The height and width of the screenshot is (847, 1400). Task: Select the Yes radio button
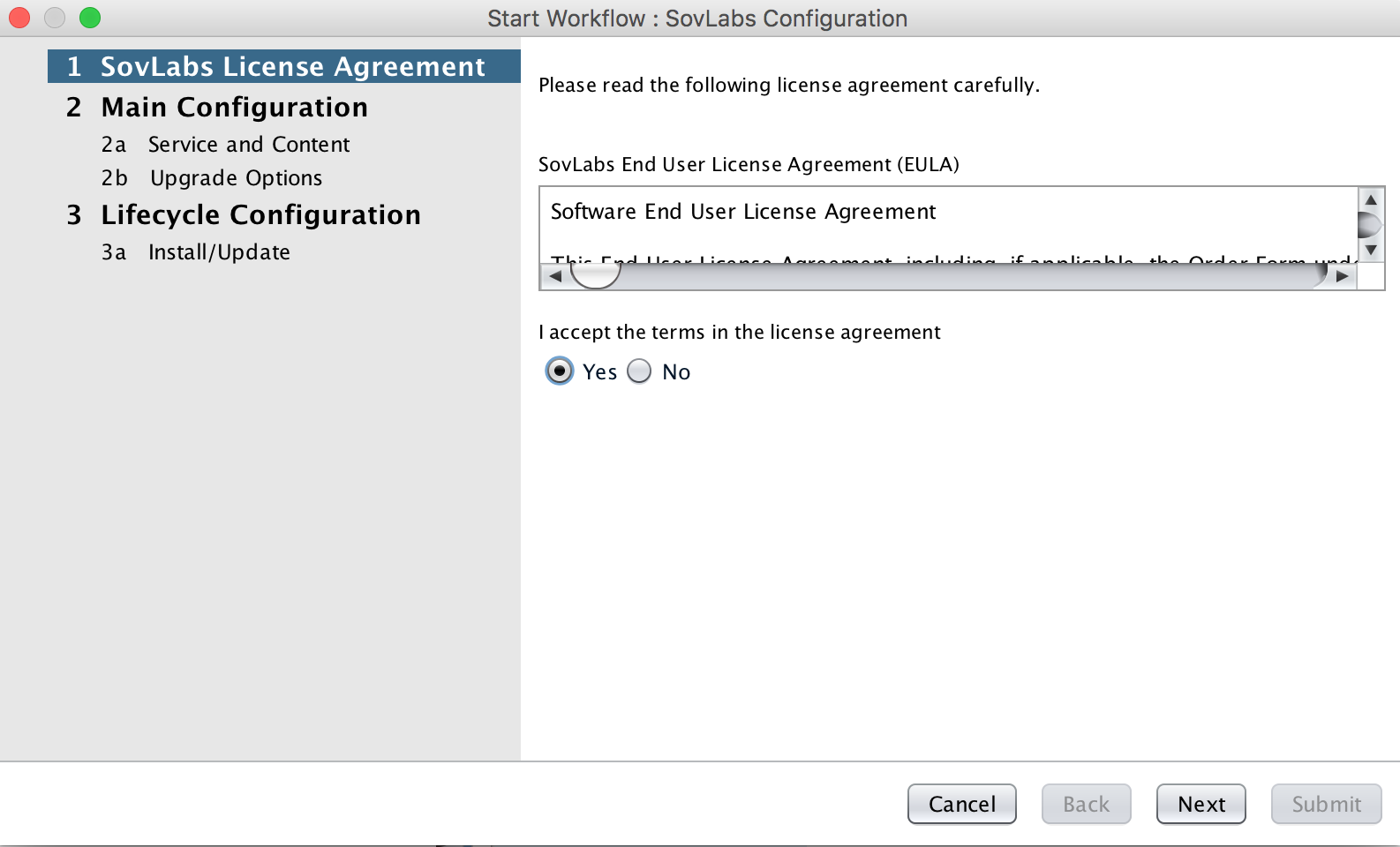tap(560, 371)
